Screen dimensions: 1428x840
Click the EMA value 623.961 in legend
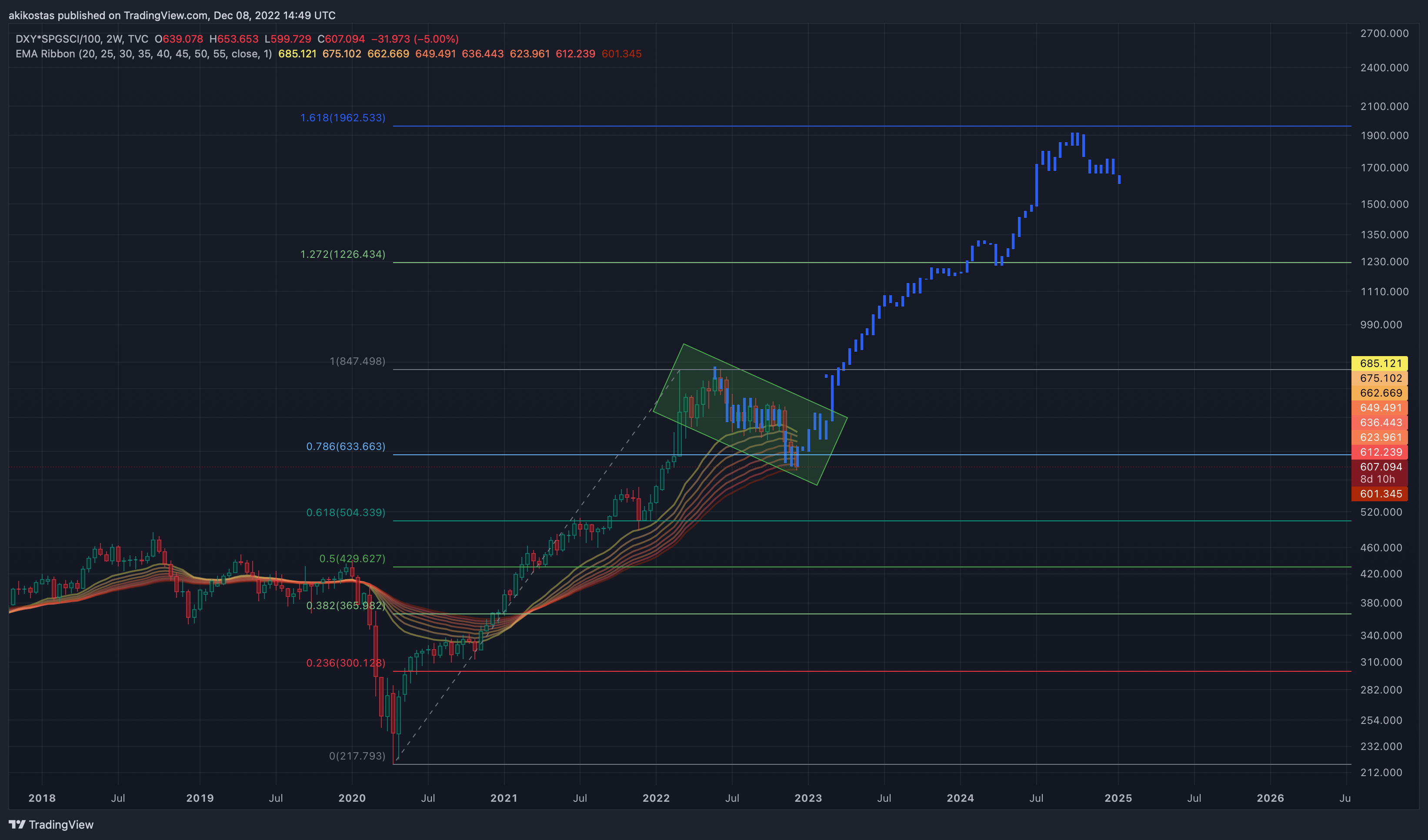(x=530, y=54)
